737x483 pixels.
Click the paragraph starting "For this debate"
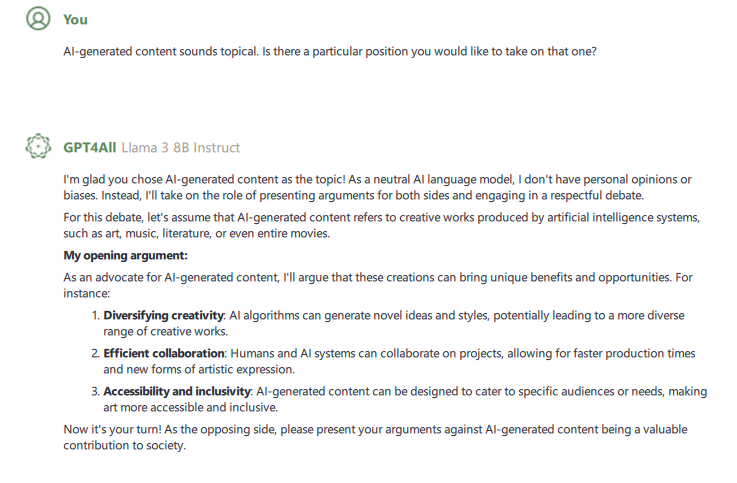(x=387, y=226)
